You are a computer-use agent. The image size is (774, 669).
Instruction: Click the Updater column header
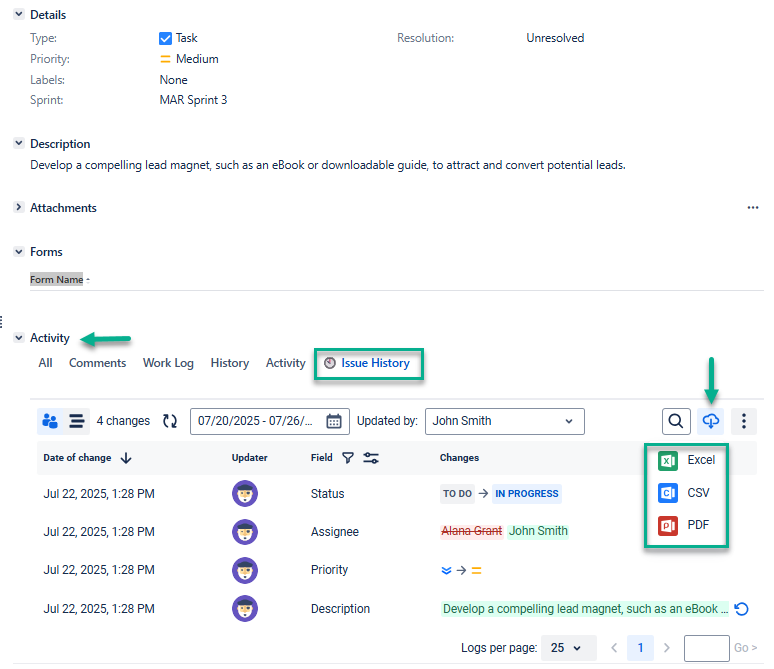(x=250, y=458)
